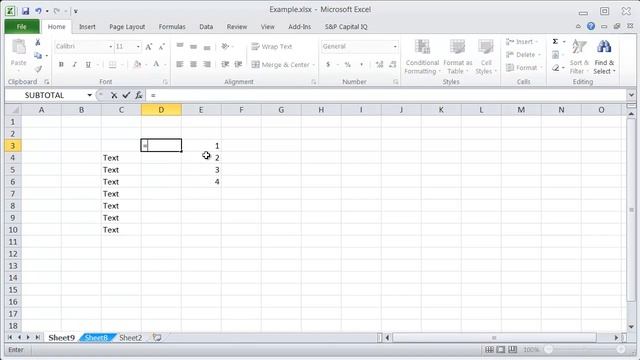This screenshot has height=360, width=640.
Task: Switch to the Data tab
Action: pos(206,27)
